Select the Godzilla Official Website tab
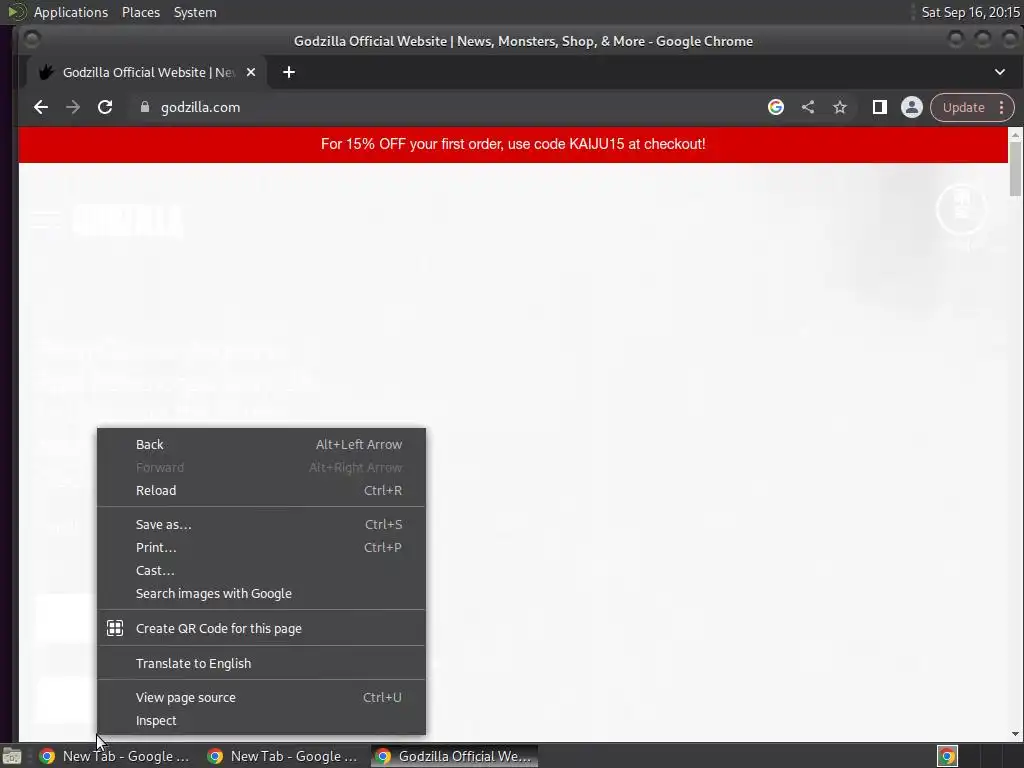Screen dimensions: 1024x768 pyautogui.click(x=147, y=72)
